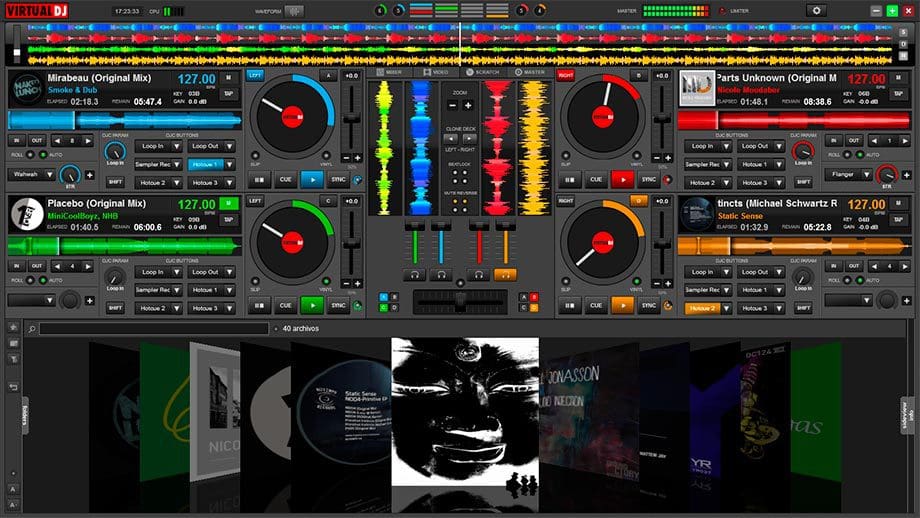Enable headphone cue on blue mixer channel

click(441, 274)
